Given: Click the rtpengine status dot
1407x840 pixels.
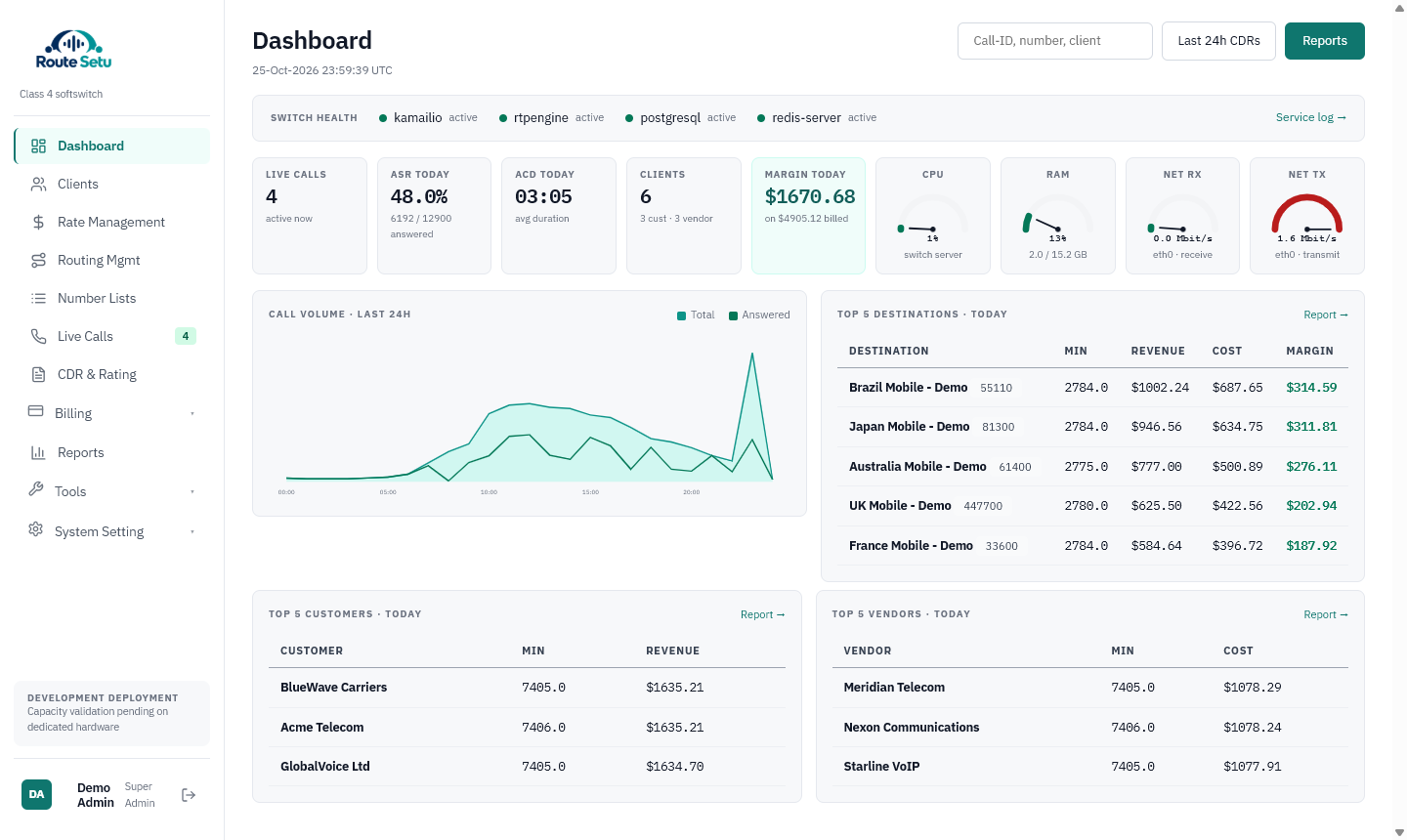Looking at the screenshot, I should click(x=503, y=118).
